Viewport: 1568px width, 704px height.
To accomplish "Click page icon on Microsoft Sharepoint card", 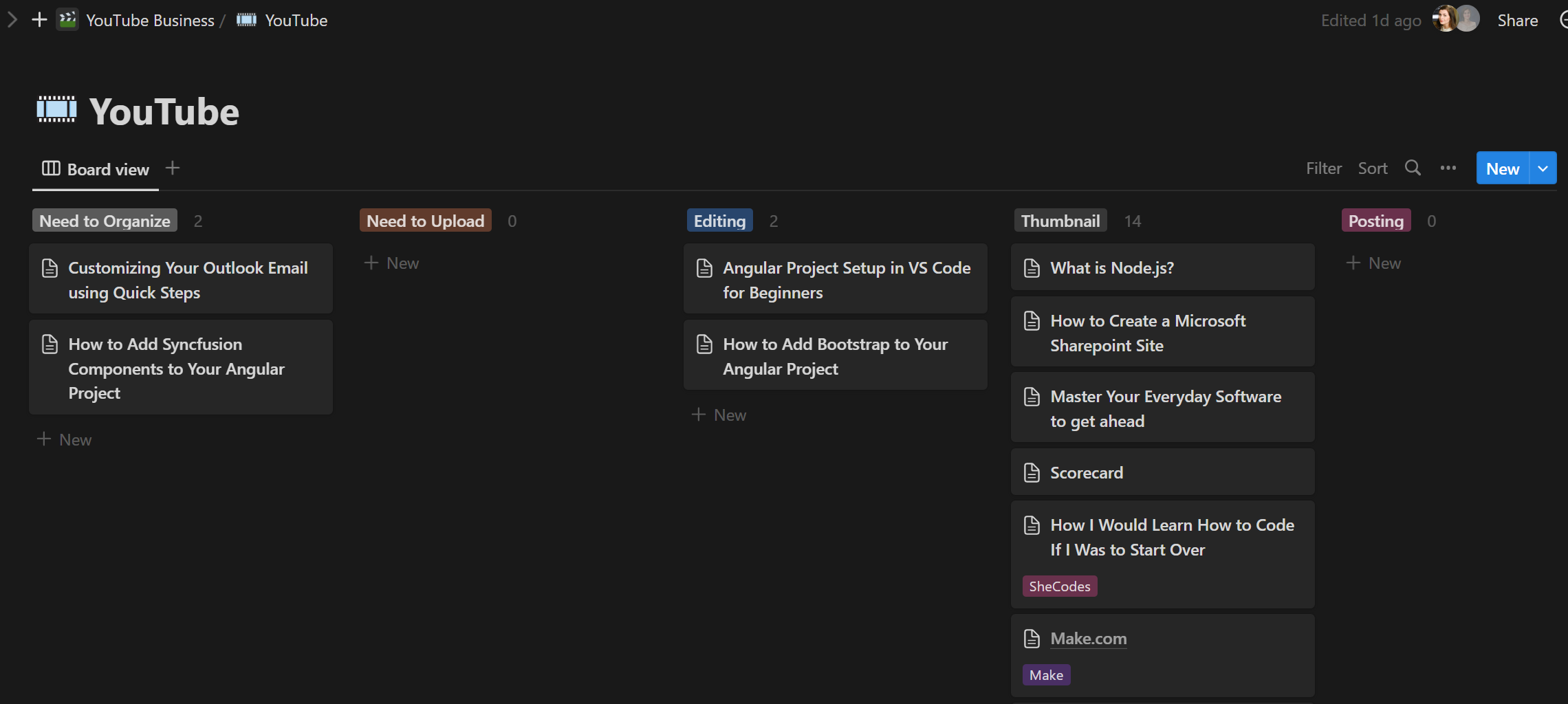I will (x=1032, y=321).
